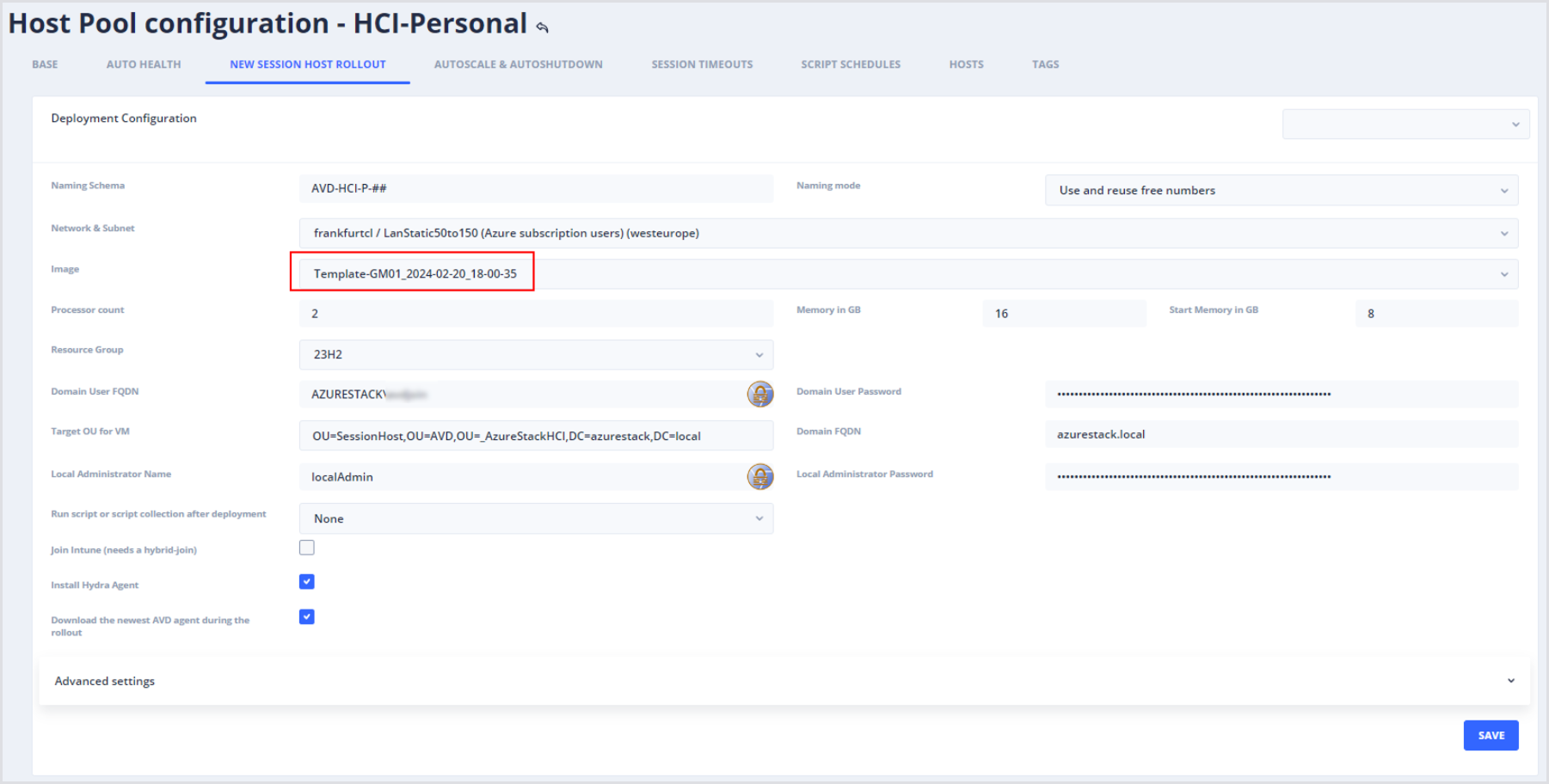Click the Memory in GB input field
Image resolution: width=1549 pixels, height=784 pixels.
(x=1064, y=314)
